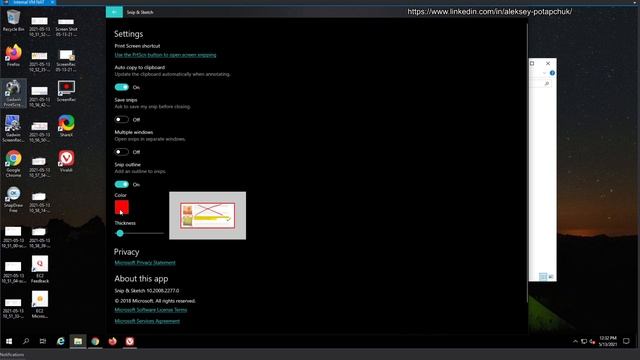Open the Google Chrome desktop shortcut
Viewport: 640px width, 360px height.
pyautogui.click(x=13, y=164)
